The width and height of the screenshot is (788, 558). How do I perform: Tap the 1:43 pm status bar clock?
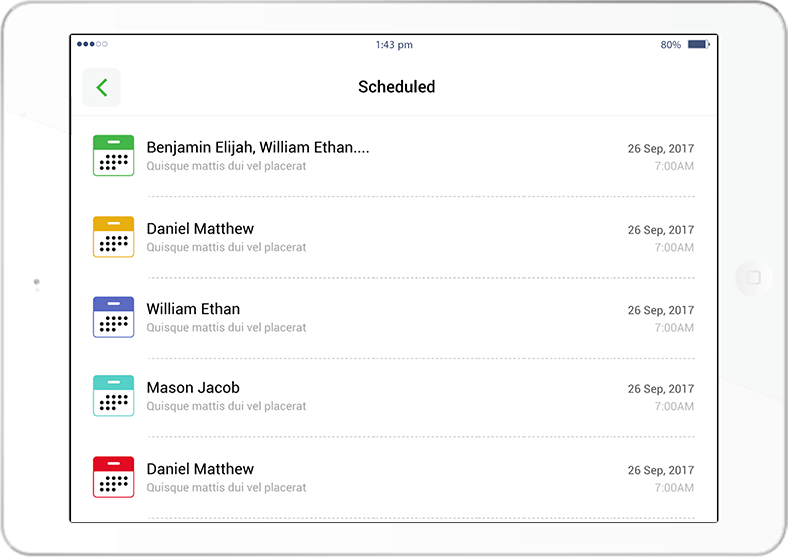tap(394, 45)
